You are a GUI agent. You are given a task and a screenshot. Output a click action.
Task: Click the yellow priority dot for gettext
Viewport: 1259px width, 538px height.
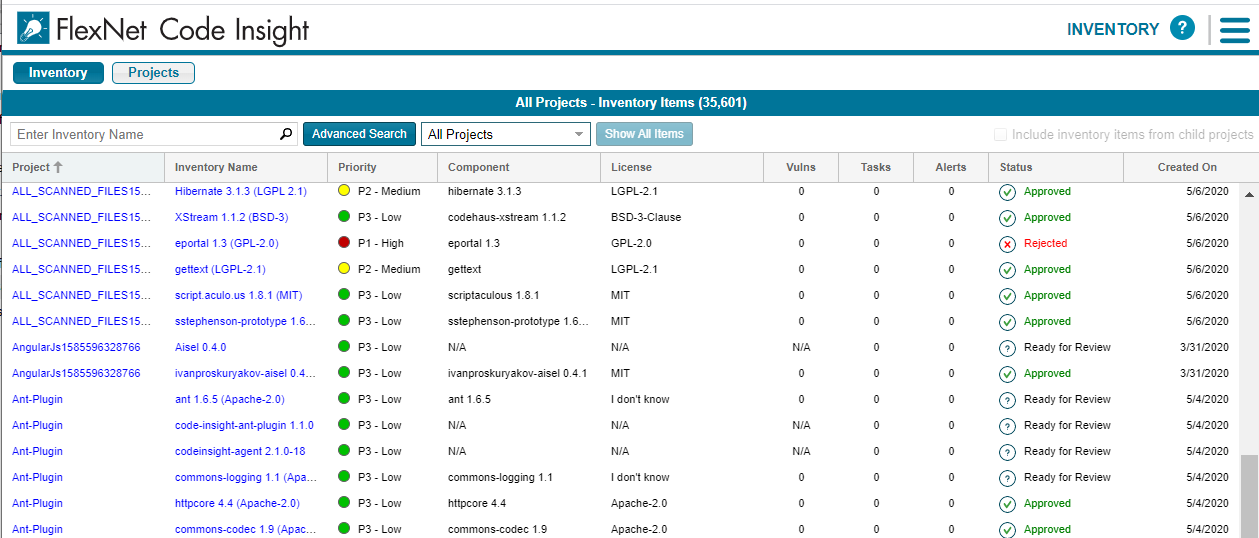[344, 268]
